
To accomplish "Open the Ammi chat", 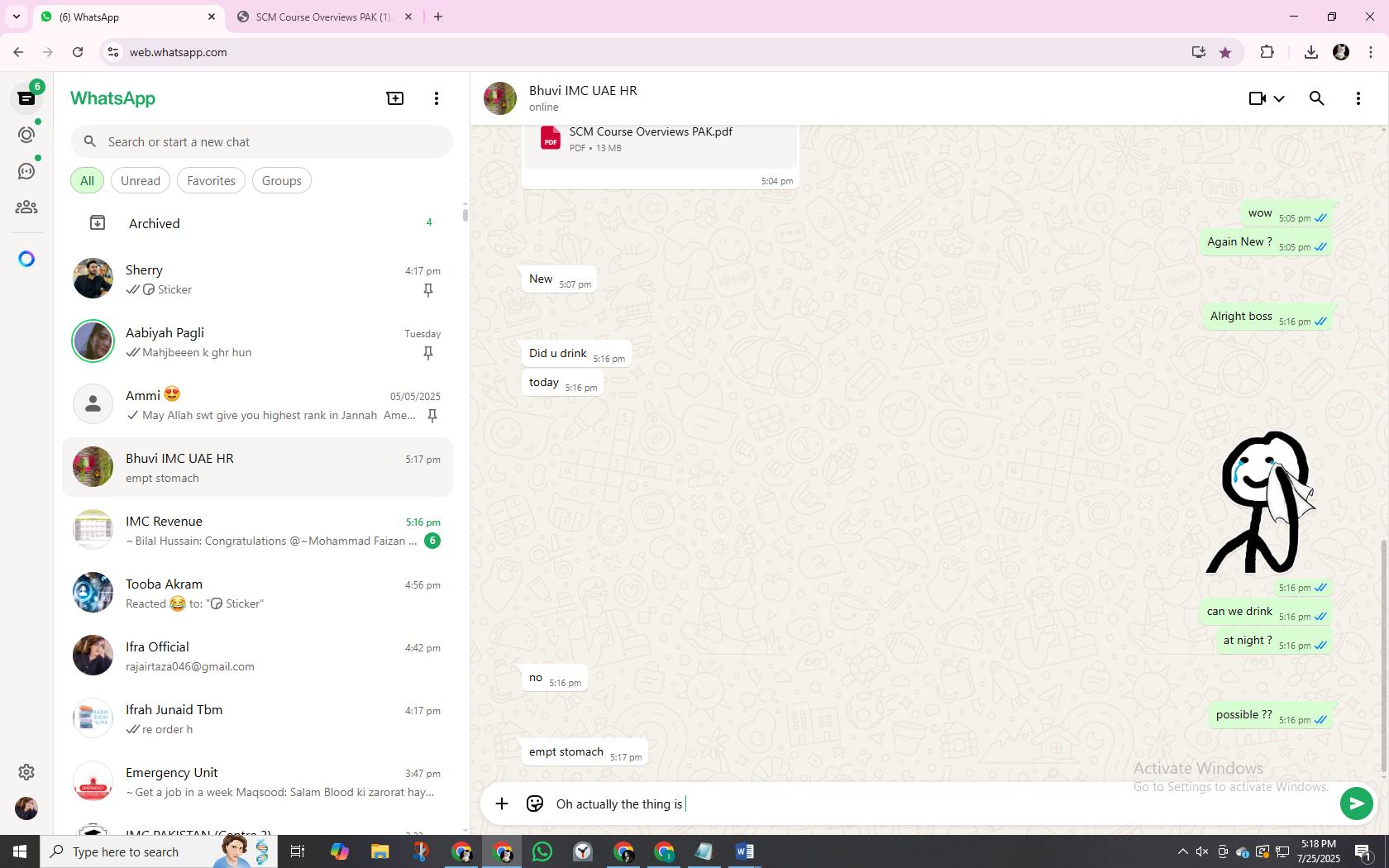I will tap(257, 404).
